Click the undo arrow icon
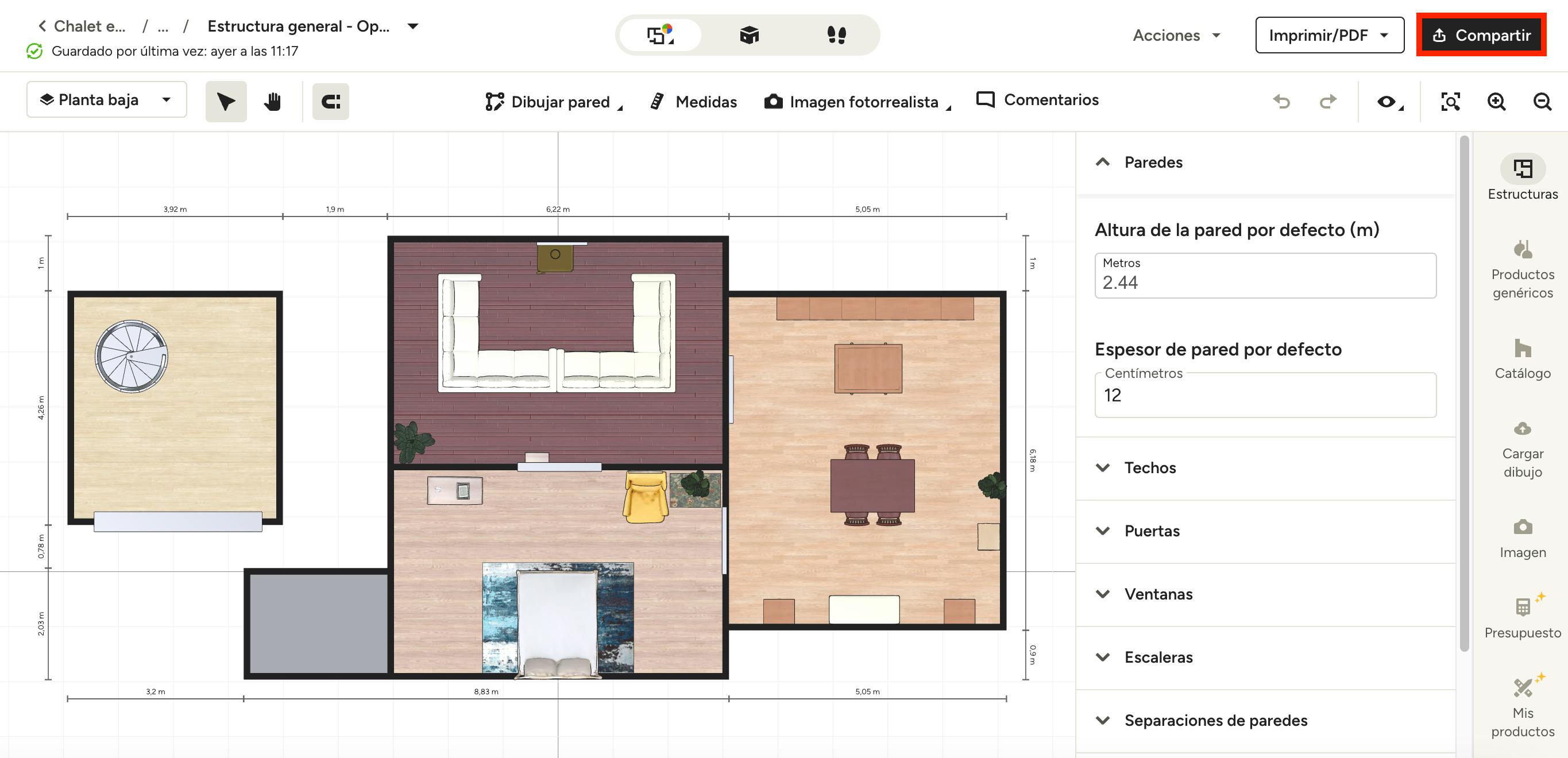The height and width of the screenshot is (758, 1568). click(x=1281, y=102)
